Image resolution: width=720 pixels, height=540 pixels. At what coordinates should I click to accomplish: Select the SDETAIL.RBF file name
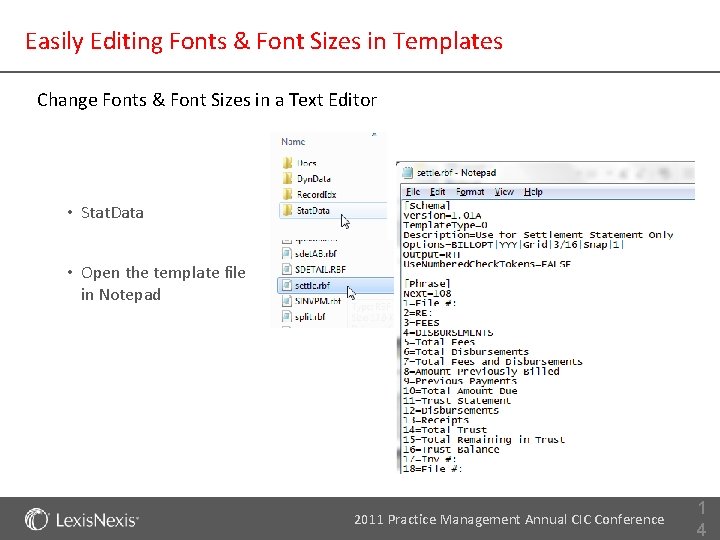(321, 269)
